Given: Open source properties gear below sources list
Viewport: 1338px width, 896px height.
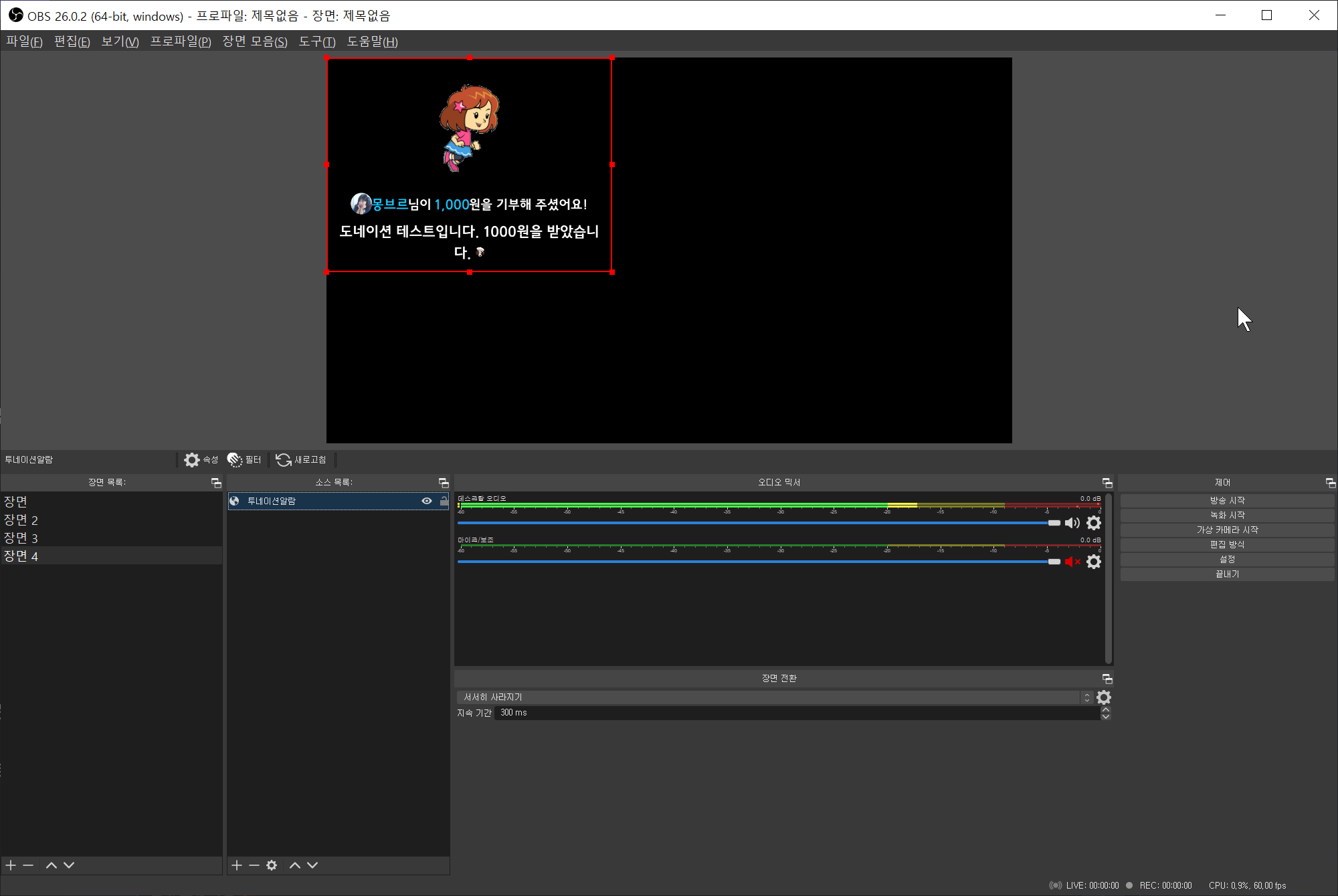Looking at the screenshot, I should [272, 865].
